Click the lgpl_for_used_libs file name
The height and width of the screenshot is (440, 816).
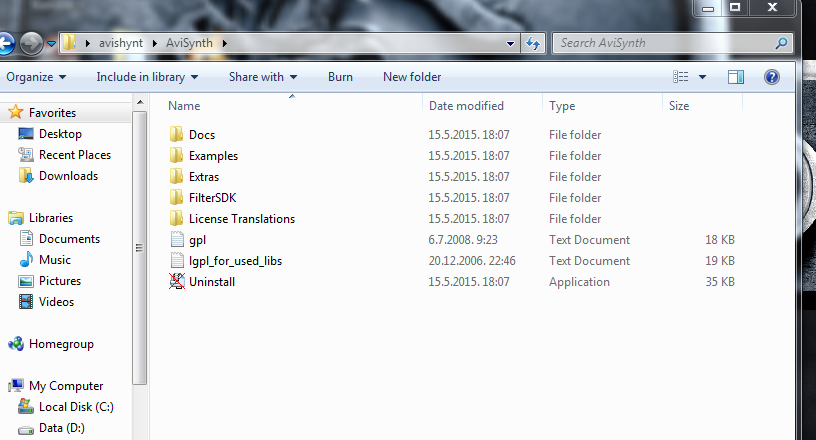(235, 261)
